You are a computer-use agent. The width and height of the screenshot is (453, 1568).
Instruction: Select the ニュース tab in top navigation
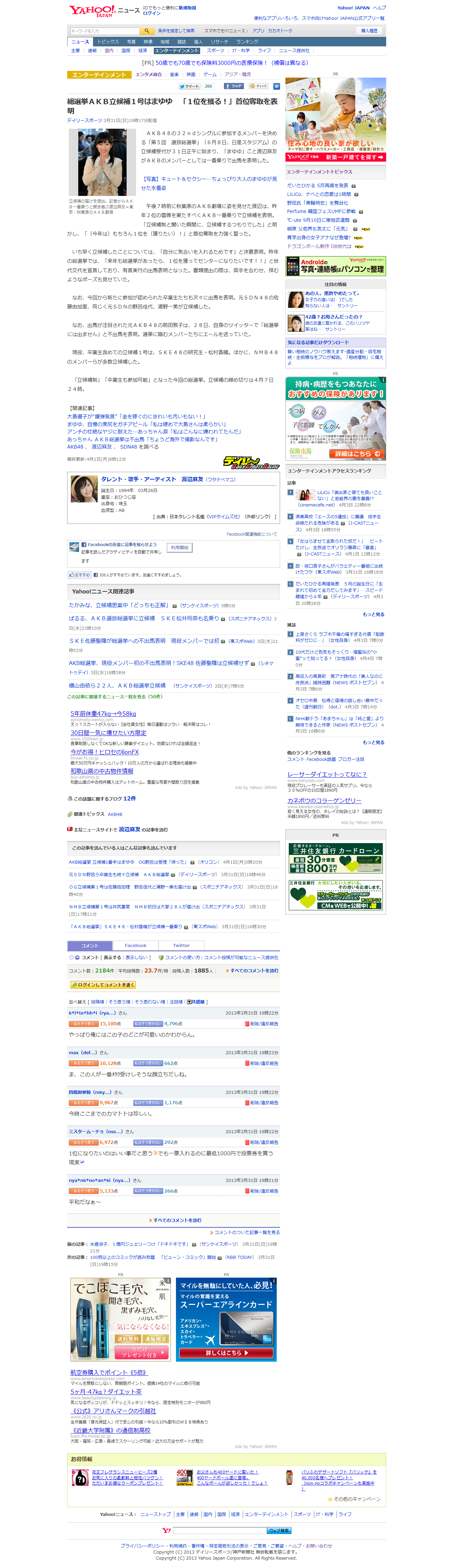point(80,41)
